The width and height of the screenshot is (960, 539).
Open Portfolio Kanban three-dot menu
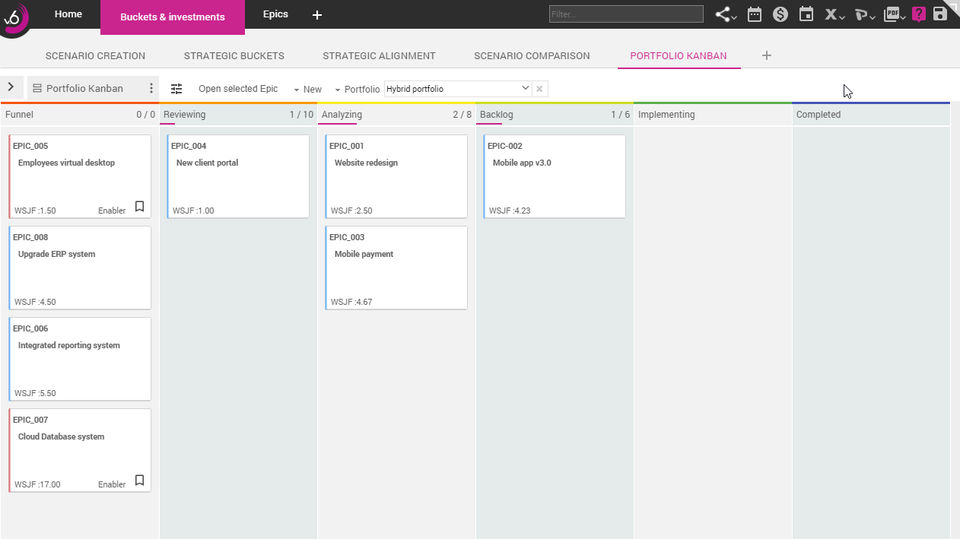coord(151,88)
